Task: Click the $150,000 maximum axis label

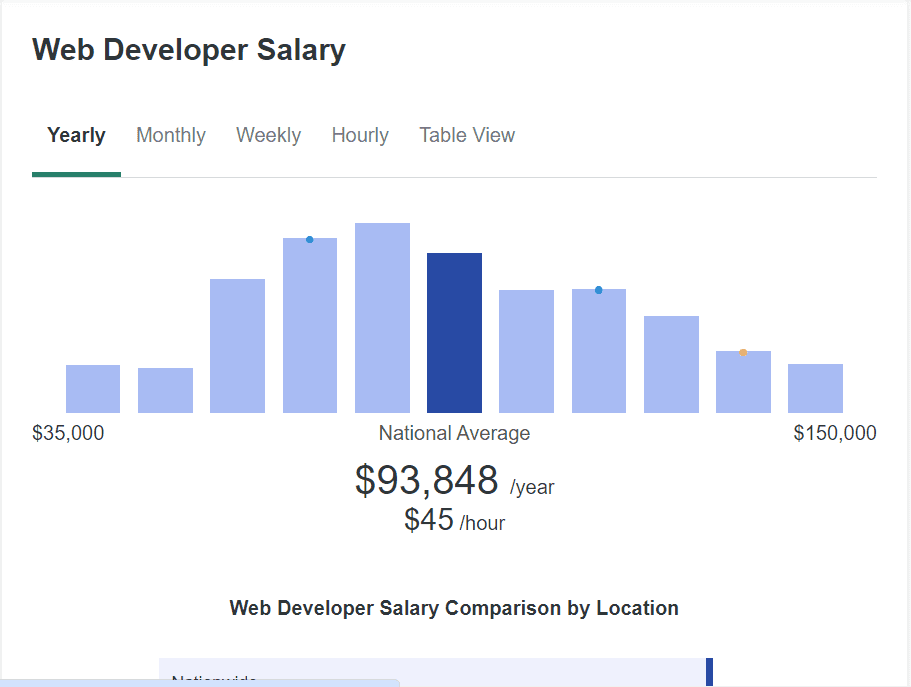Action: click(x=835, y=433)
